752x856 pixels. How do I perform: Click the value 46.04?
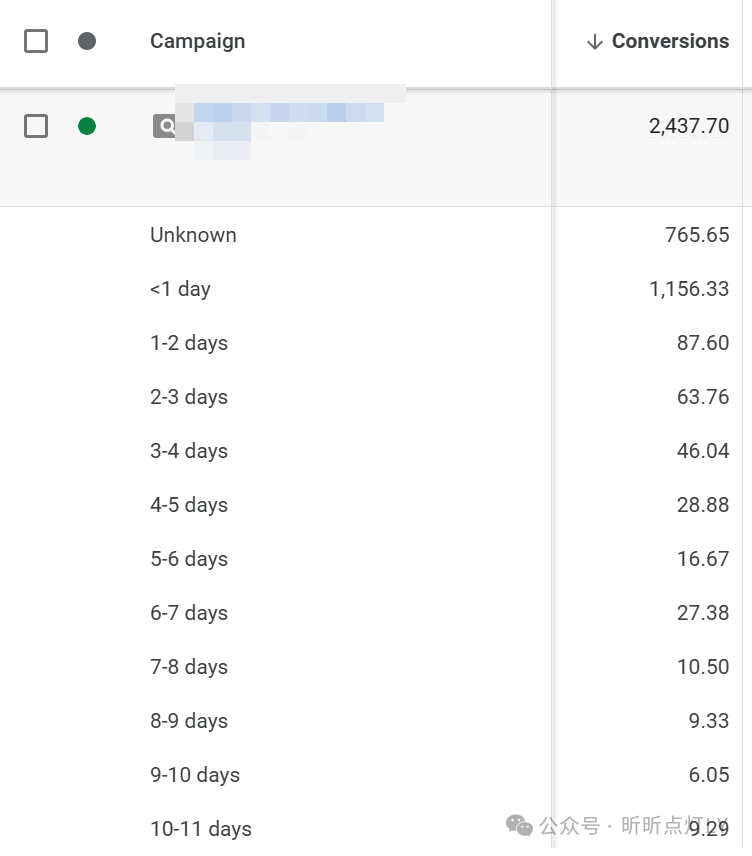pyautogui.click(x=703, y=451)
